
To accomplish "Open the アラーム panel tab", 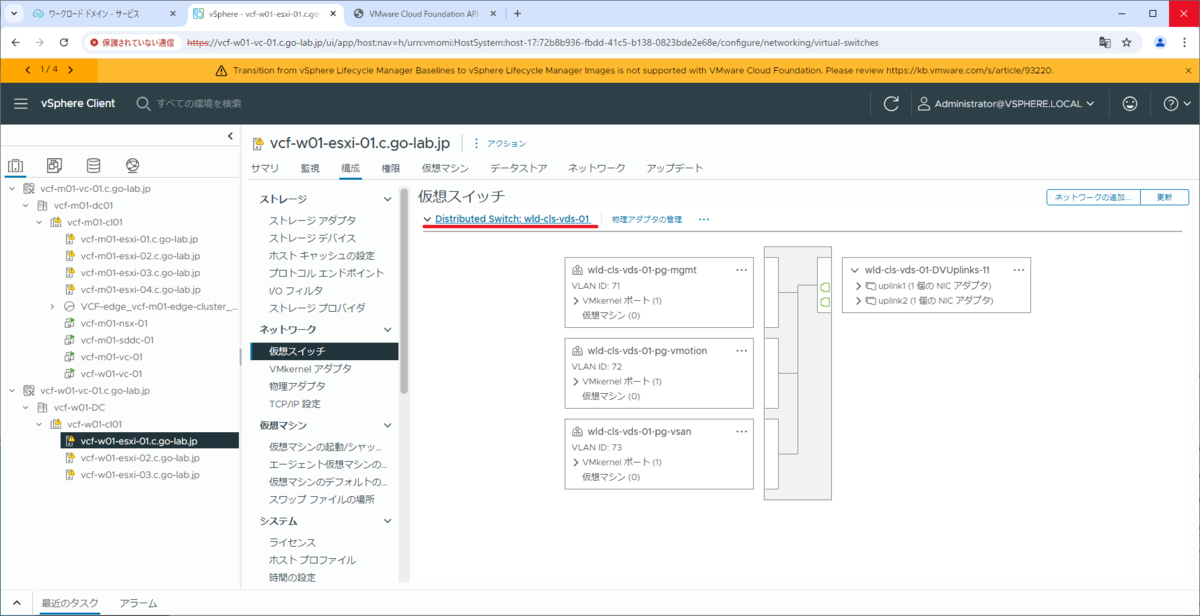I will tap(138, 603).
